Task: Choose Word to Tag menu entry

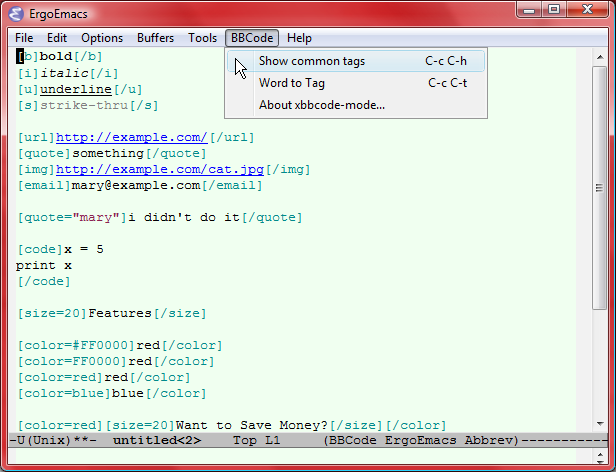Action: pos(356,83)
